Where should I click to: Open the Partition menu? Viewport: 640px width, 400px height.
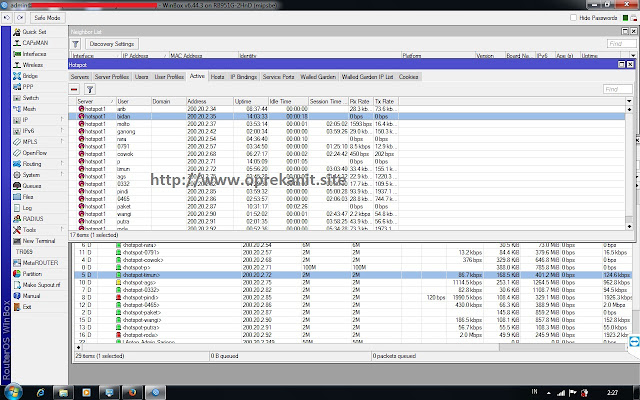[x=32, y=274]
